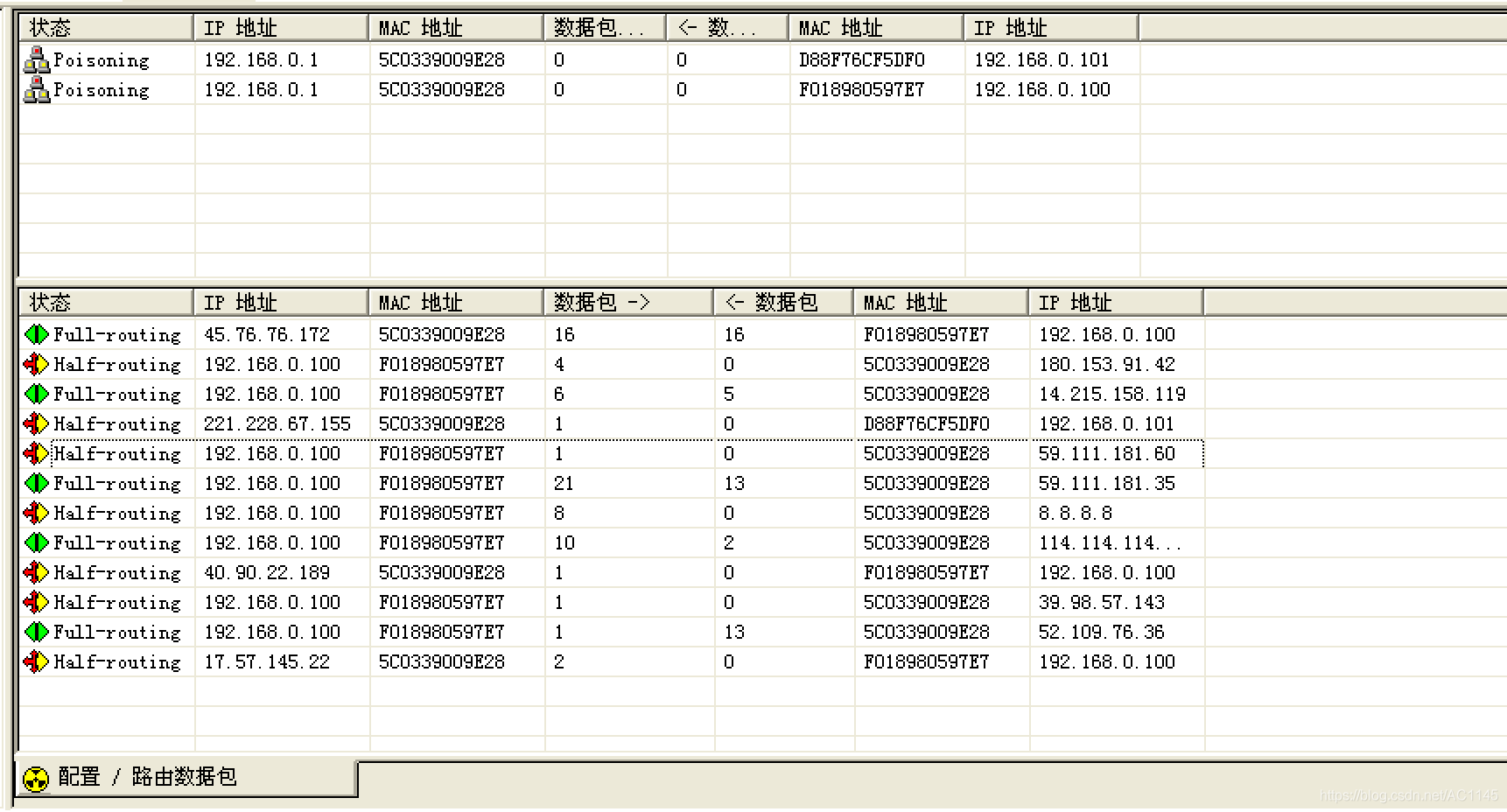Click MAC D88F76CF5DF0 in the lower routing table

pyautogui.click(x=927, y=423)
